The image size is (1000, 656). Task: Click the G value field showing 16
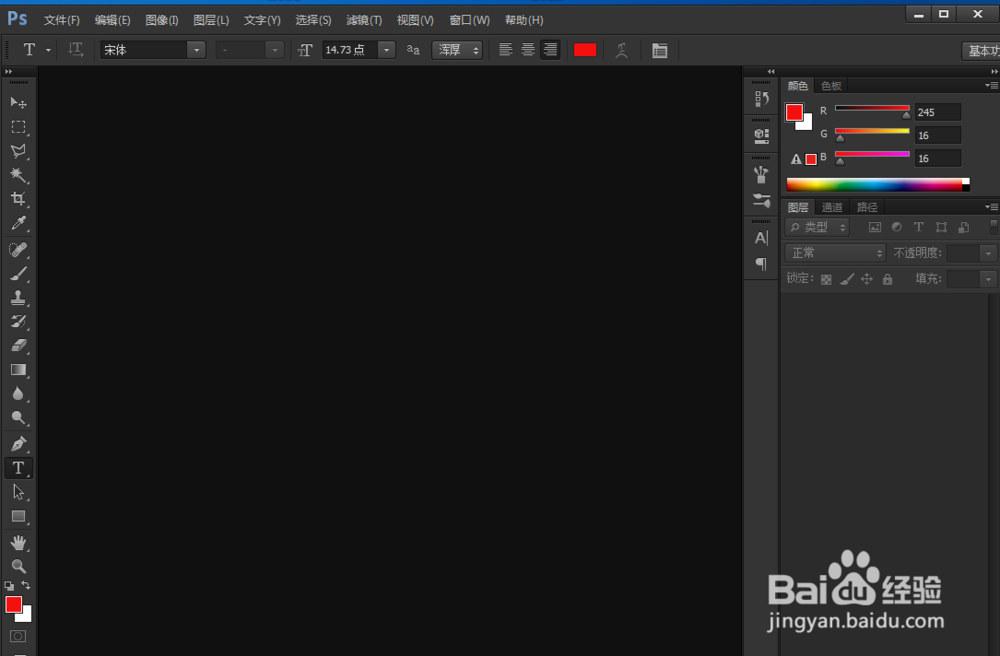click(937, 135)
